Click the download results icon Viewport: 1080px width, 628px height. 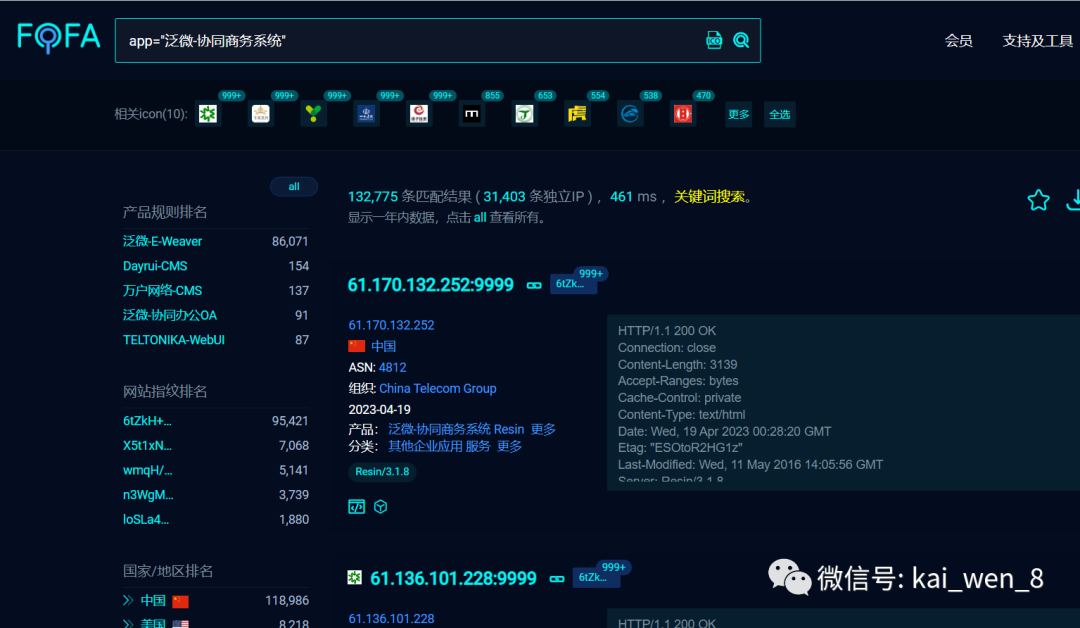(x=1073, y=200)
